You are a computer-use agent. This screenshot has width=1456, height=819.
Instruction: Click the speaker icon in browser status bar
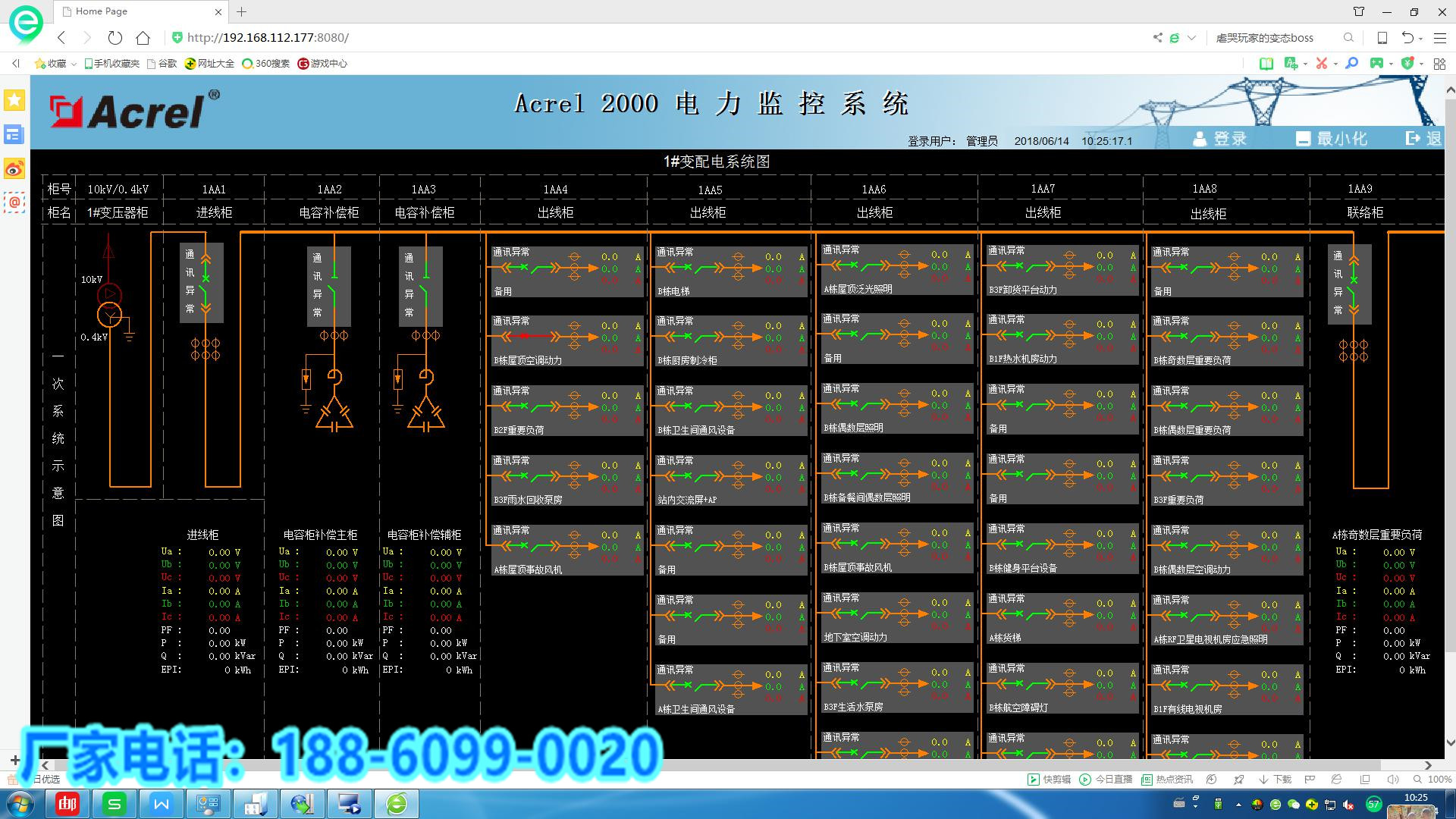(1392, 779)
